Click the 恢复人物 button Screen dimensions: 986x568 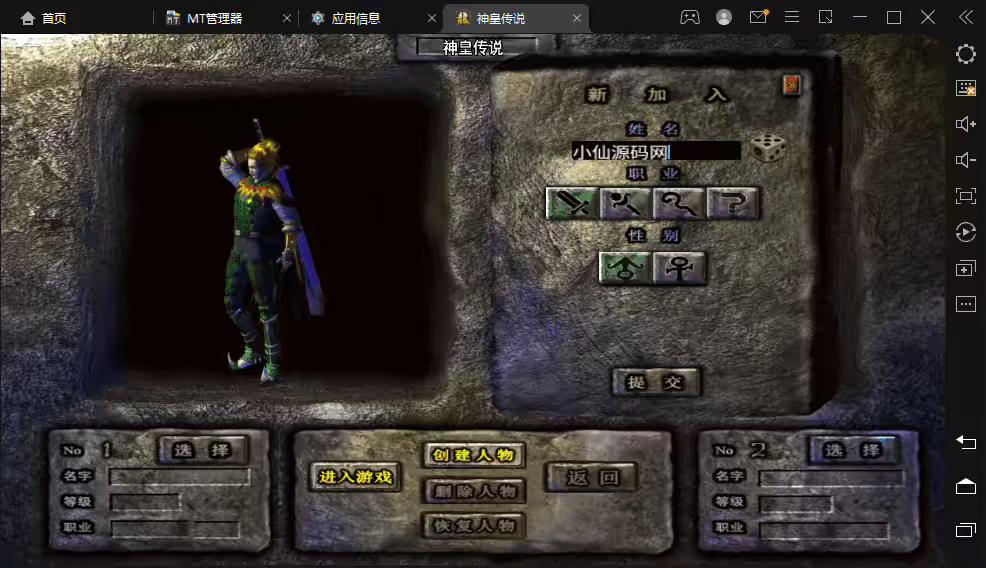[x=474, y=525]
